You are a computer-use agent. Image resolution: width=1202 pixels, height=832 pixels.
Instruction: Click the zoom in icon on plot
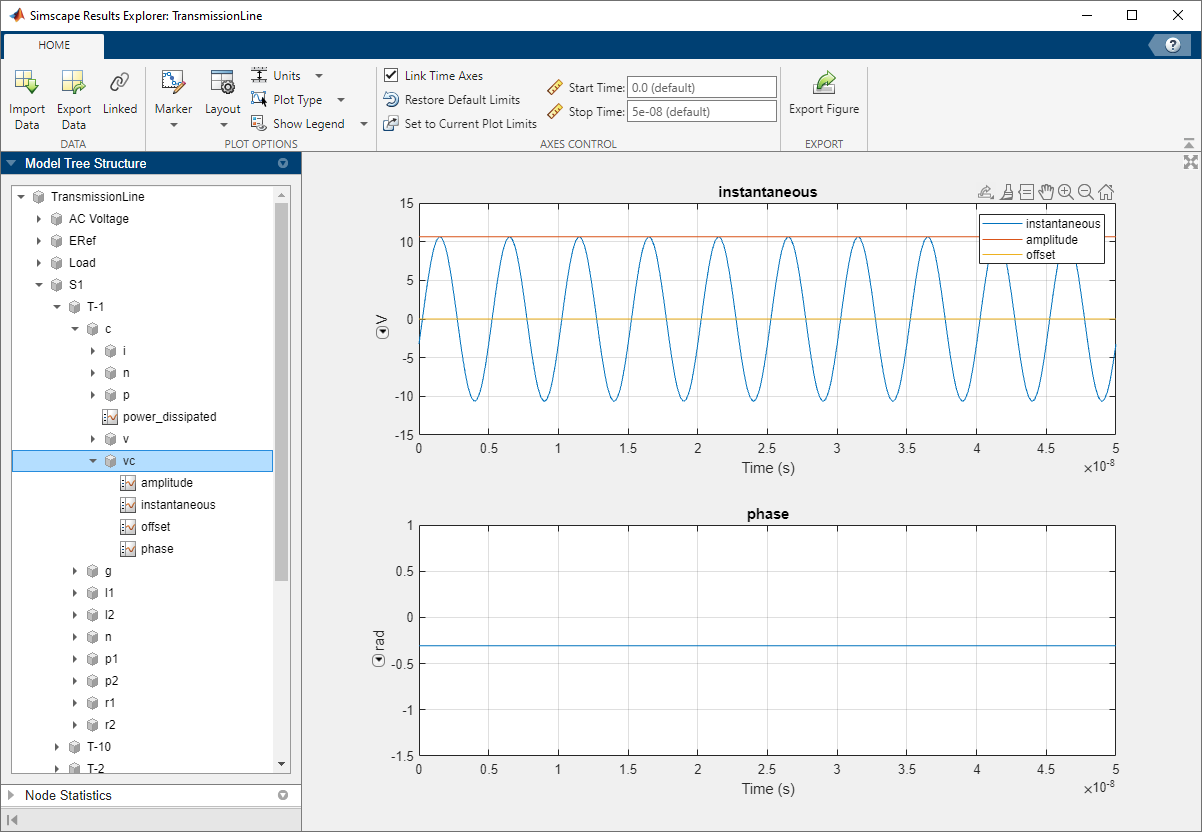(x=1065, y=192)
